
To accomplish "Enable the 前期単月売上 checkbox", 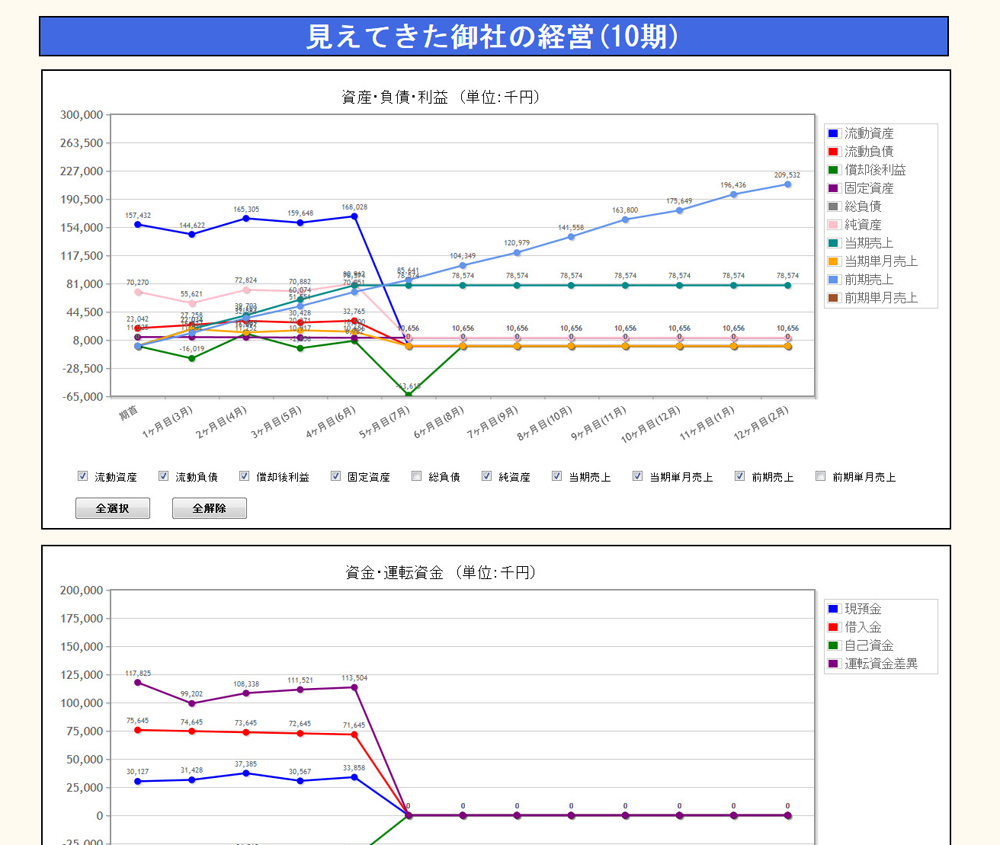I will (820, 477).
